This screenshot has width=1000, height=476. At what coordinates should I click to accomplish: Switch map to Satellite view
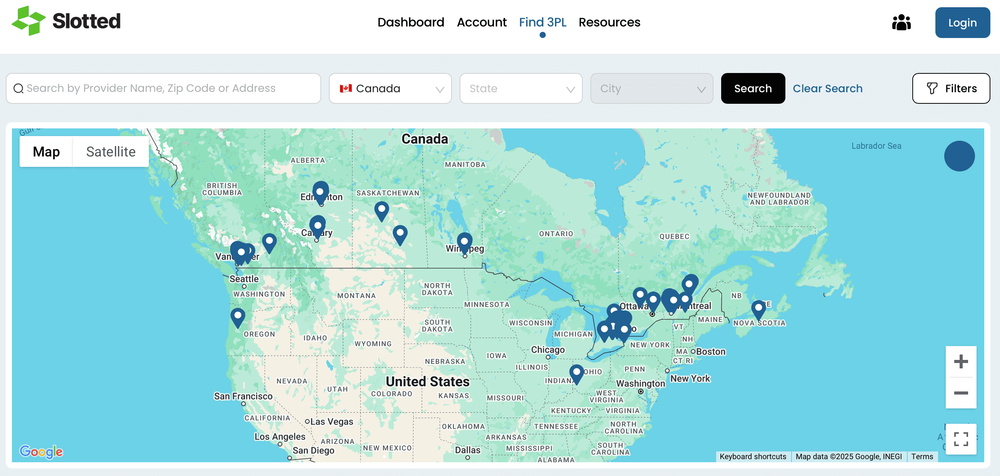[110, 152]
